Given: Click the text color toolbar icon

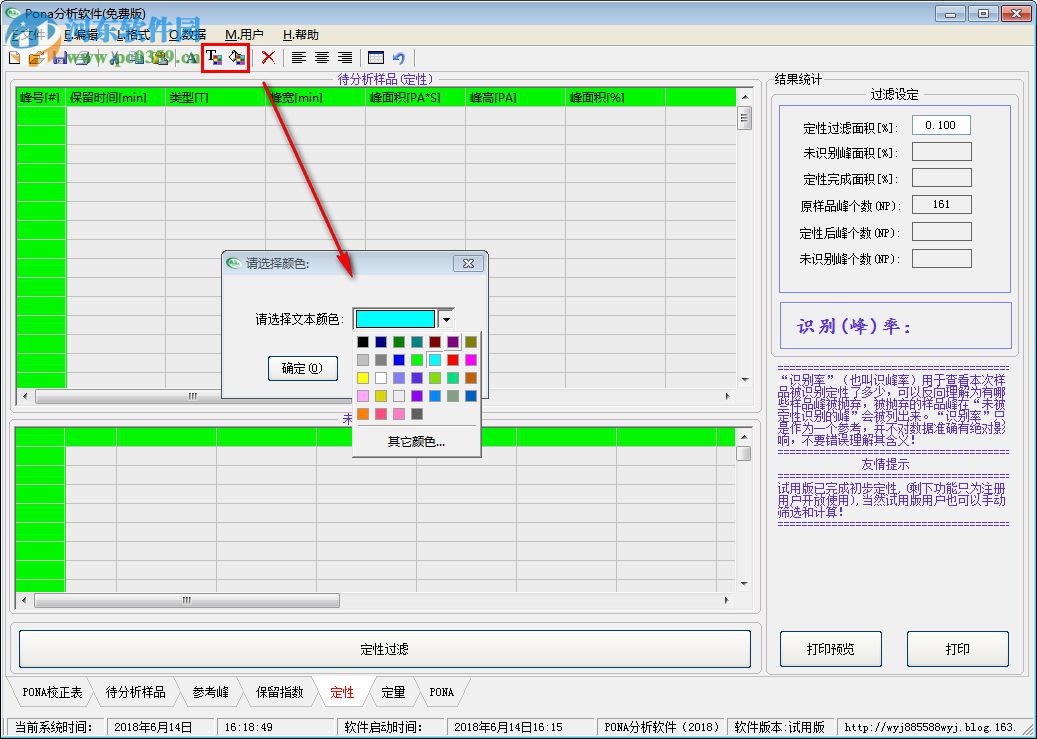Looking at the screenshot, I should 214,58.
